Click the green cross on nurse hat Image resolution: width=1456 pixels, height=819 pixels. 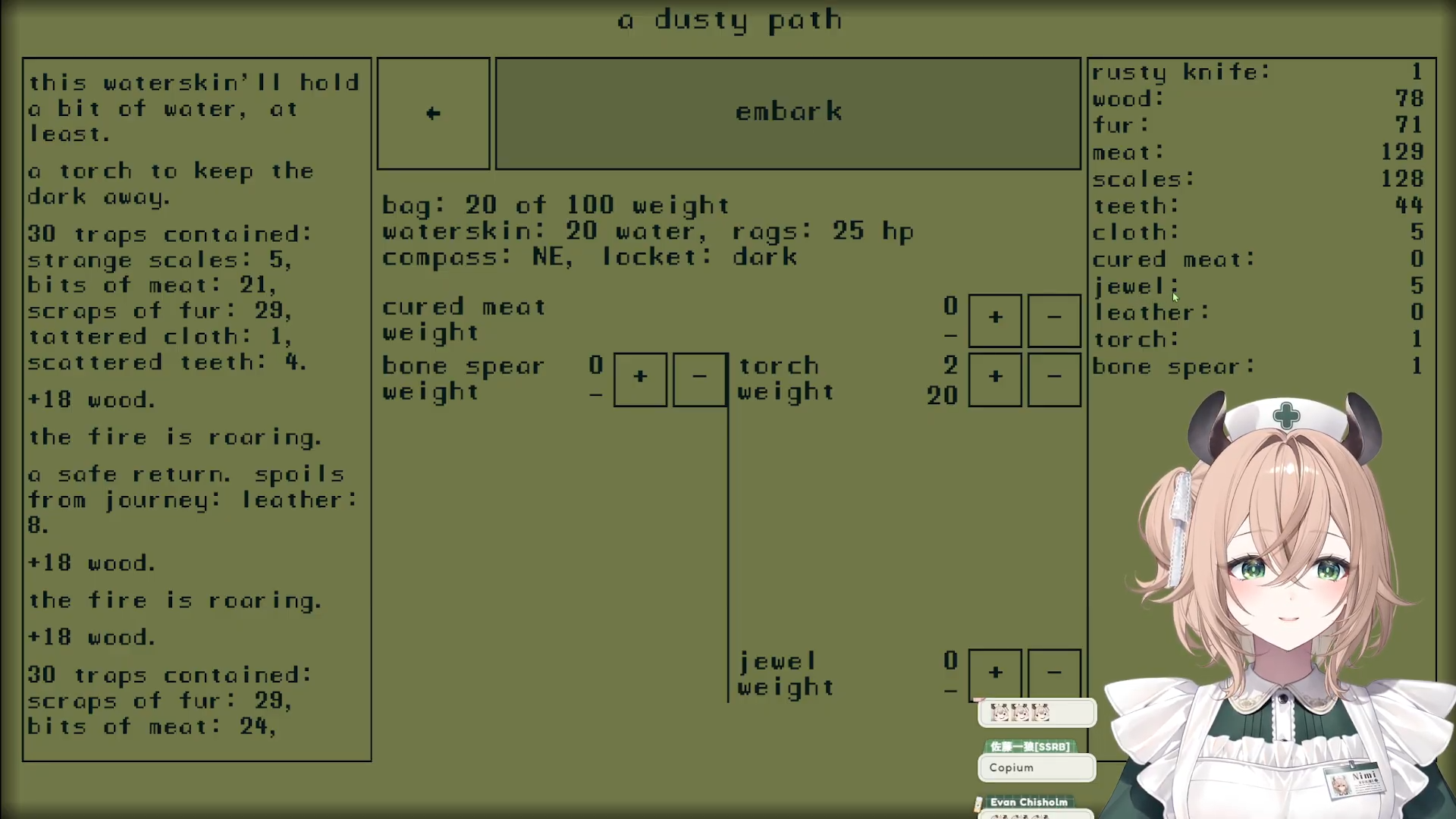(1286, 416)
